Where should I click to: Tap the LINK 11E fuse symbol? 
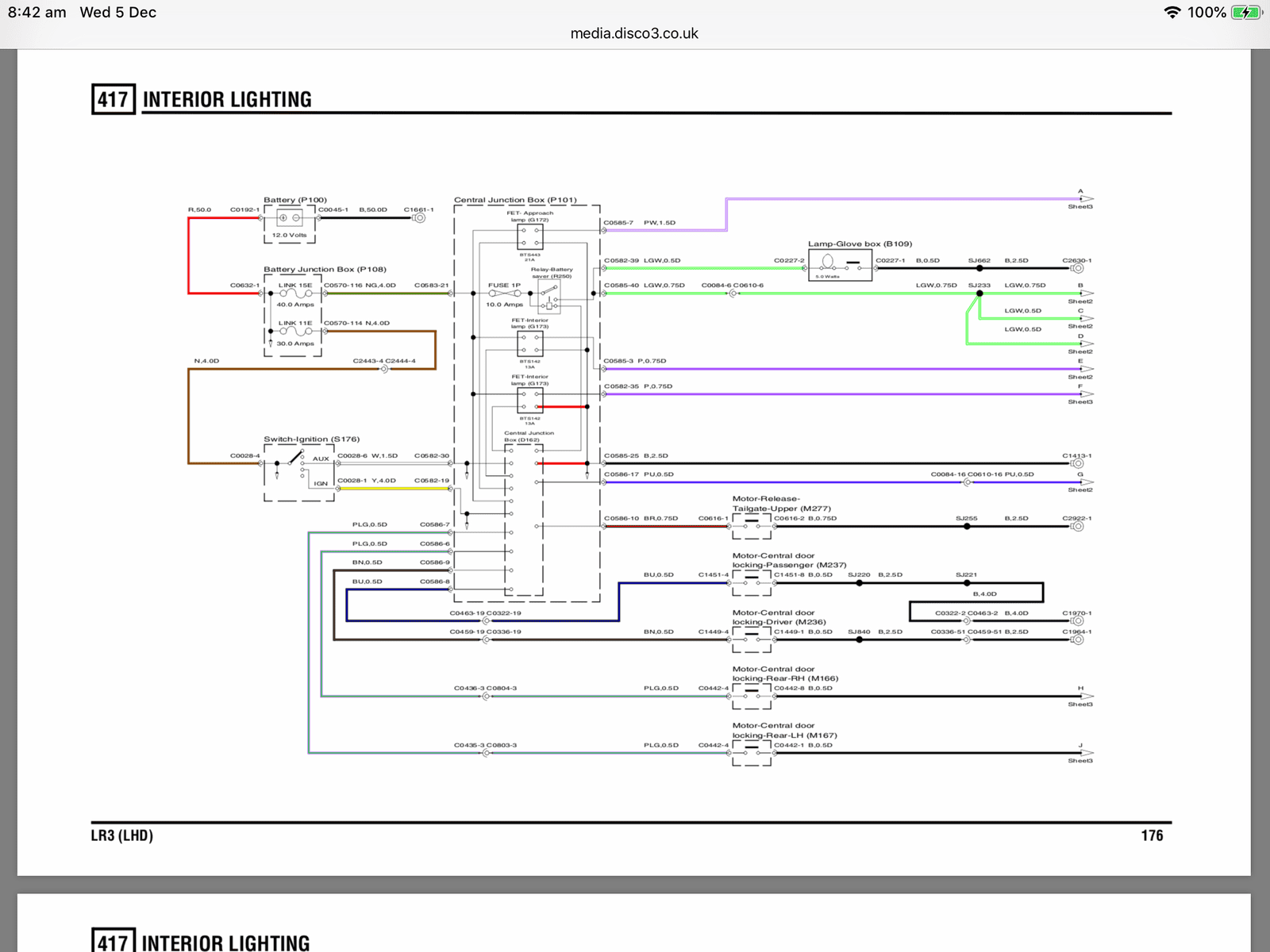tap(295, 332)
